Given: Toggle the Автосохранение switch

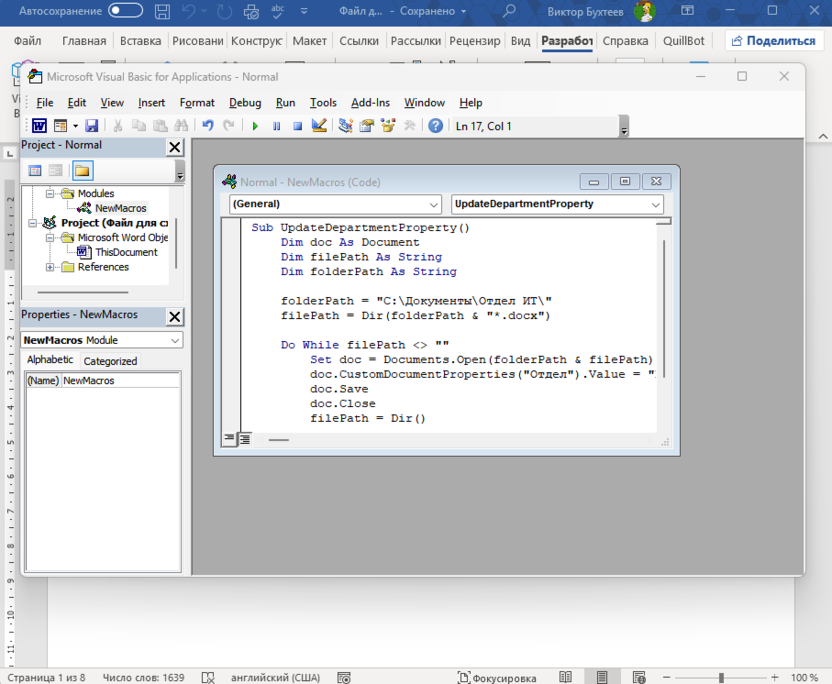Looking at the screenshot, I should [x=125, y=11].
